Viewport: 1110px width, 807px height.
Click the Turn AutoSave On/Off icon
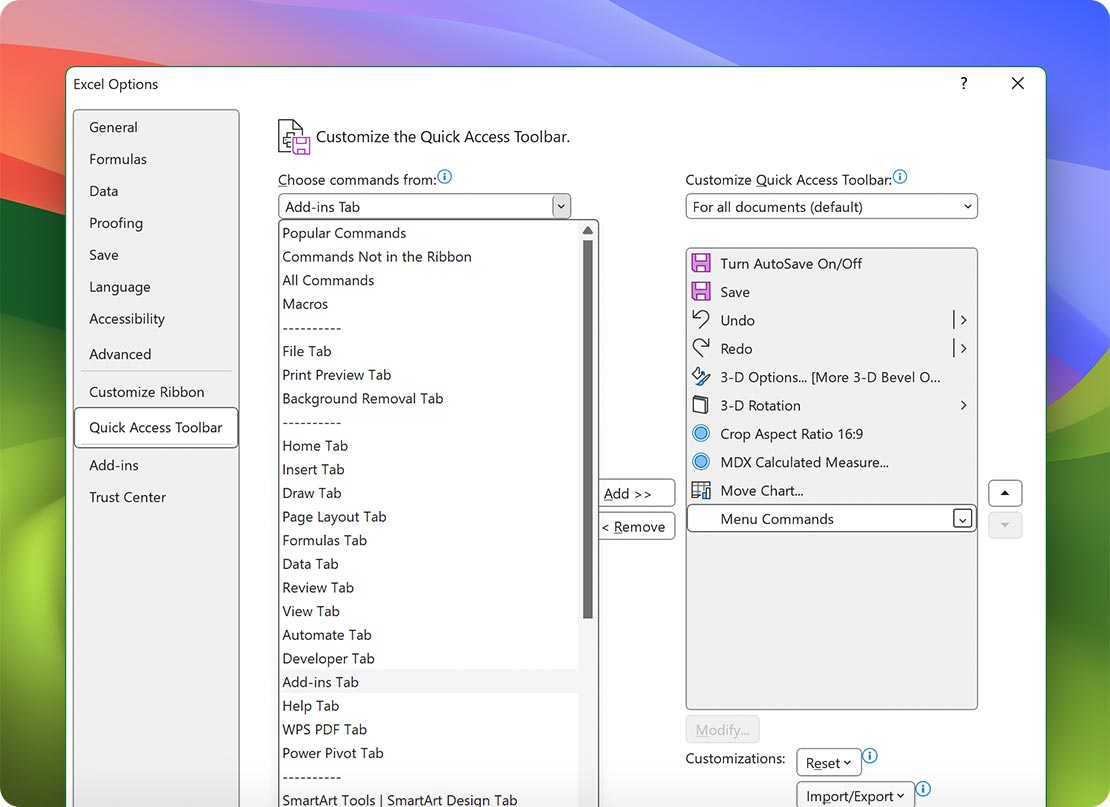click(x=700, y=263)
